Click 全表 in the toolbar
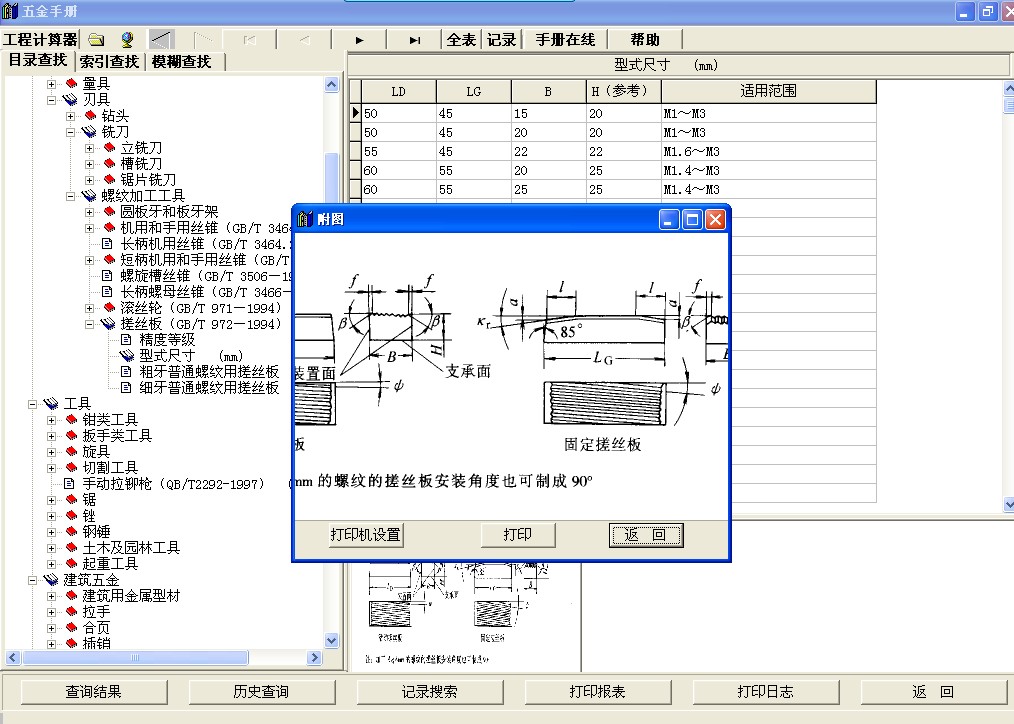 (461, 40)
